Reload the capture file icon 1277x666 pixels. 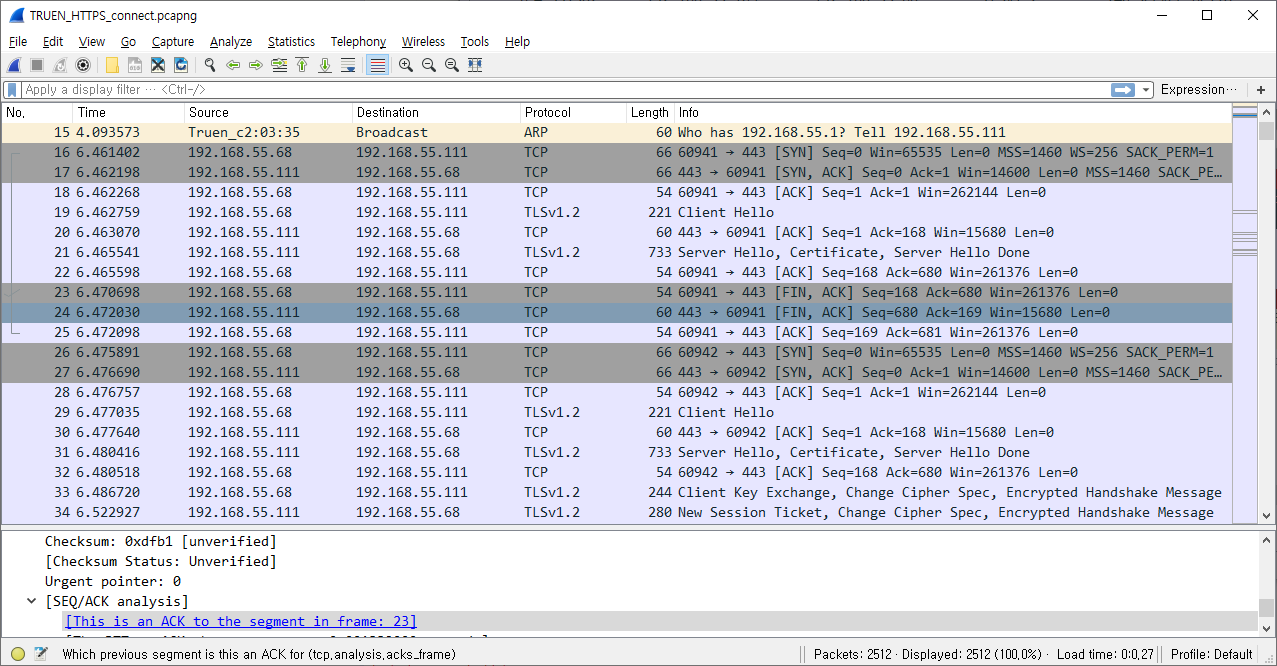[181, 65]
